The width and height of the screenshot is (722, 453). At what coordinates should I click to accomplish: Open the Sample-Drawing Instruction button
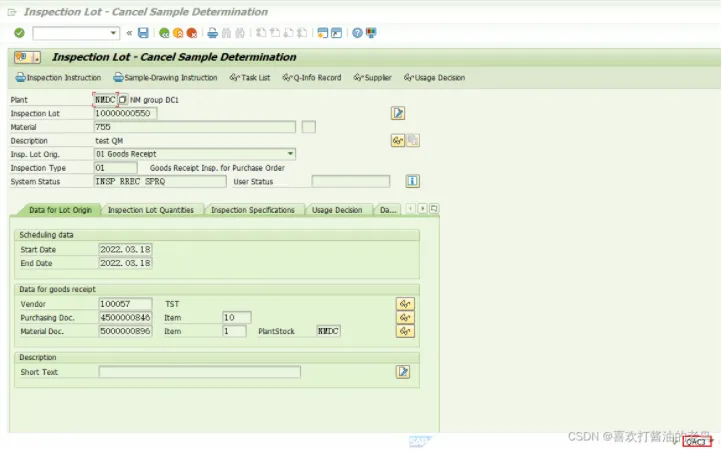(x=165, y=77)
